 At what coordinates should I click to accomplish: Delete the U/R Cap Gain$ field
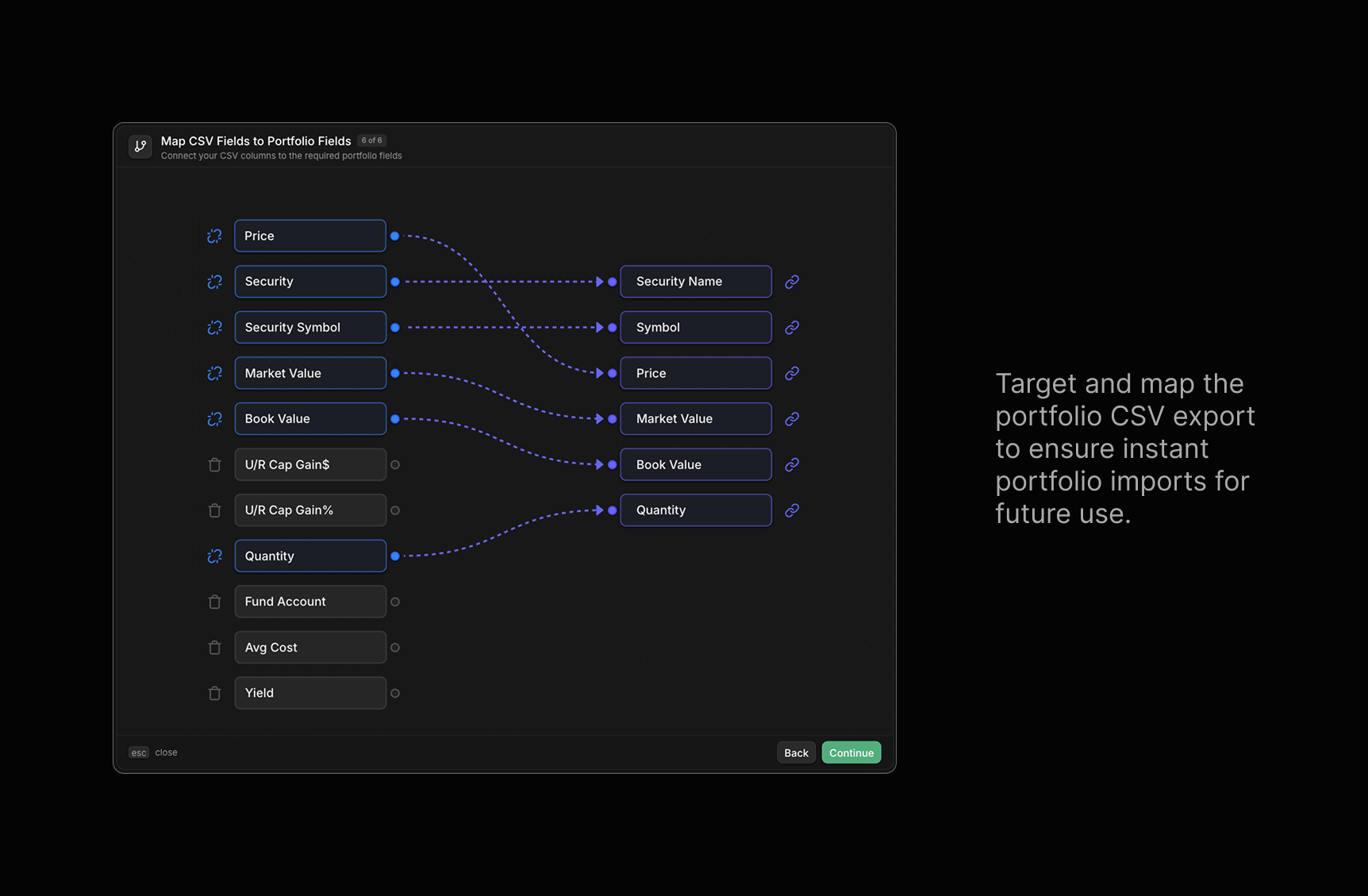coord(214,464)
